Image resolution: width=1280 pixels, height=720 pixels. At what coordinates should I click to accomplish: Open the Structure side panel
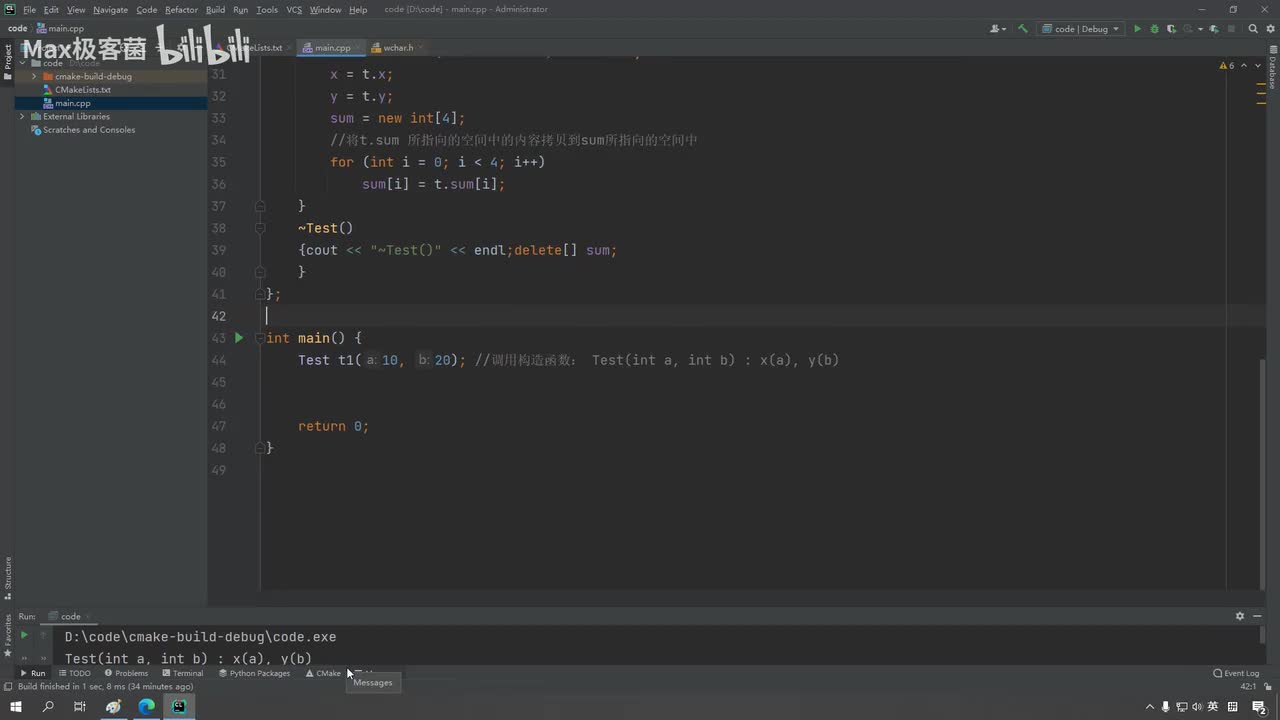pos(7,578)
